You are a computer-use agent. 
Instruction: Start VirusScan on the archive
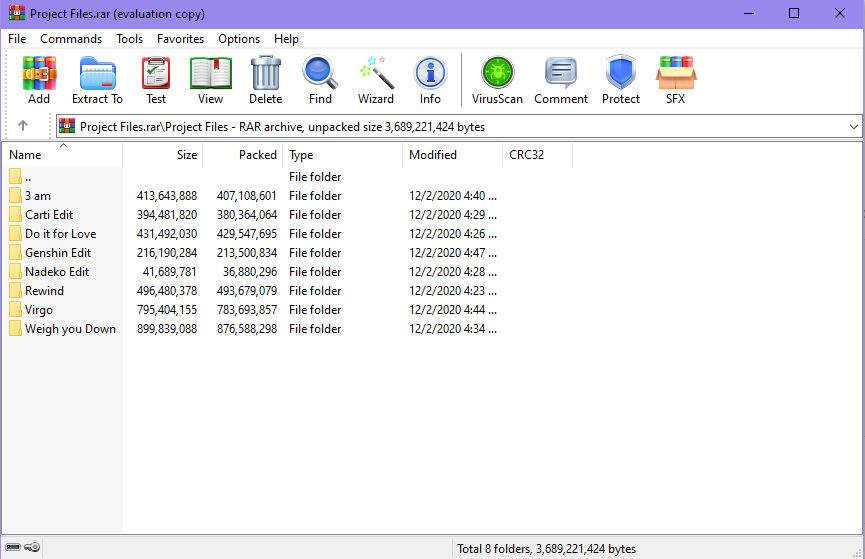(498, 73)
